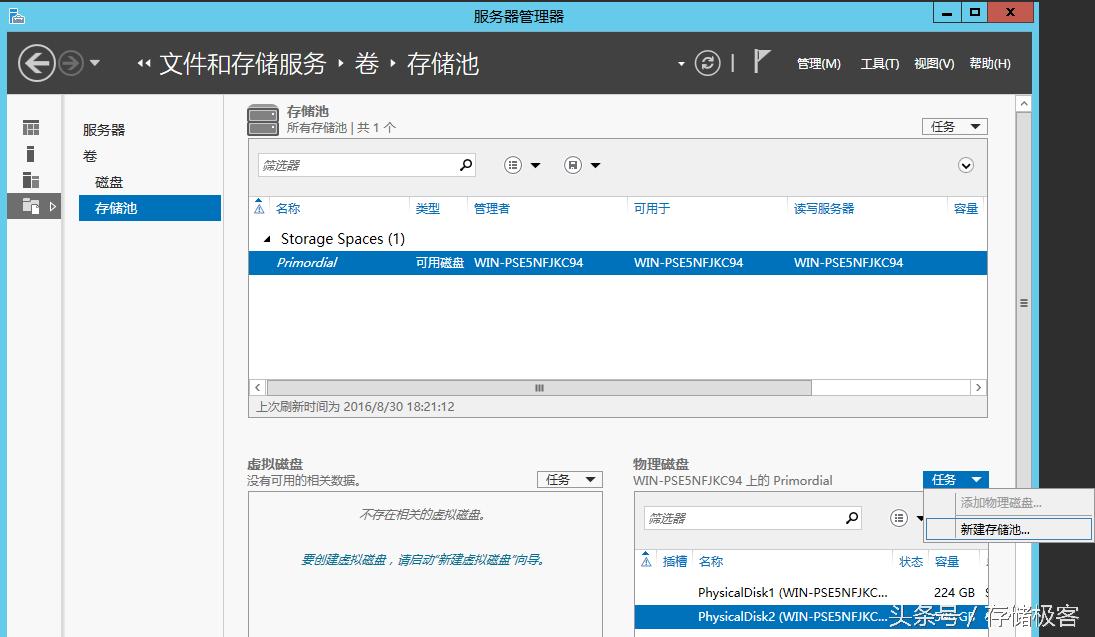Collapse the storage pools detail section chevron
This screenshot has height=637, width=1095.
(x=966, y=164)
